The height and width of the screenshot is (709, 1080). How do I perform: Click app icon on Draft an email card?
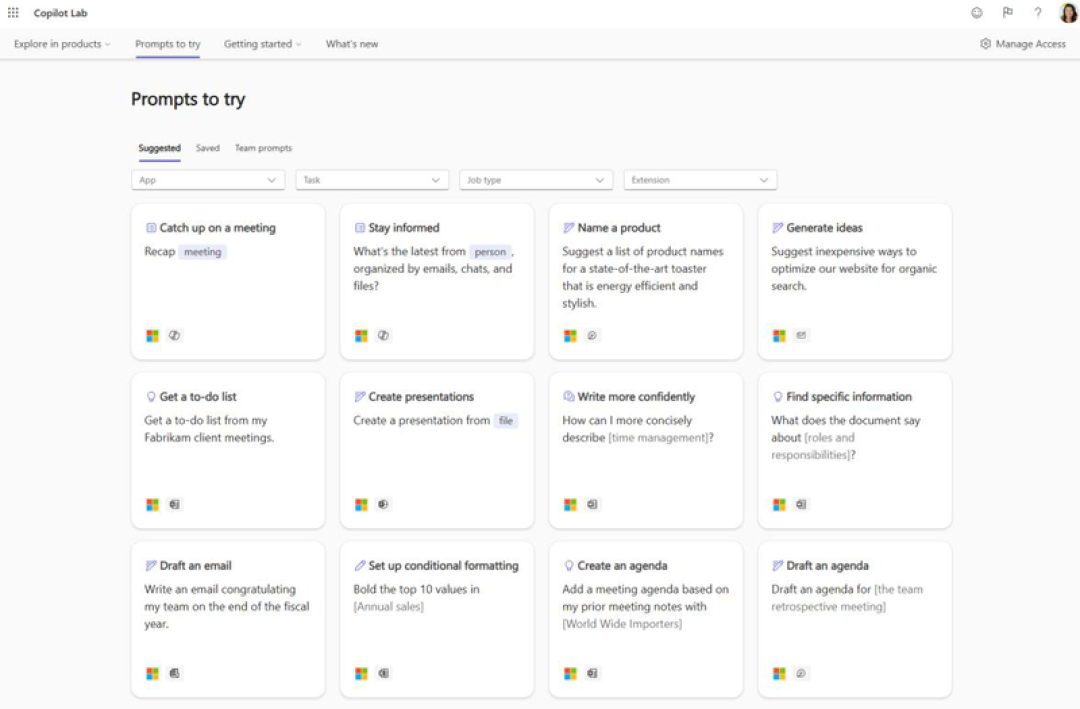point(174,673)
